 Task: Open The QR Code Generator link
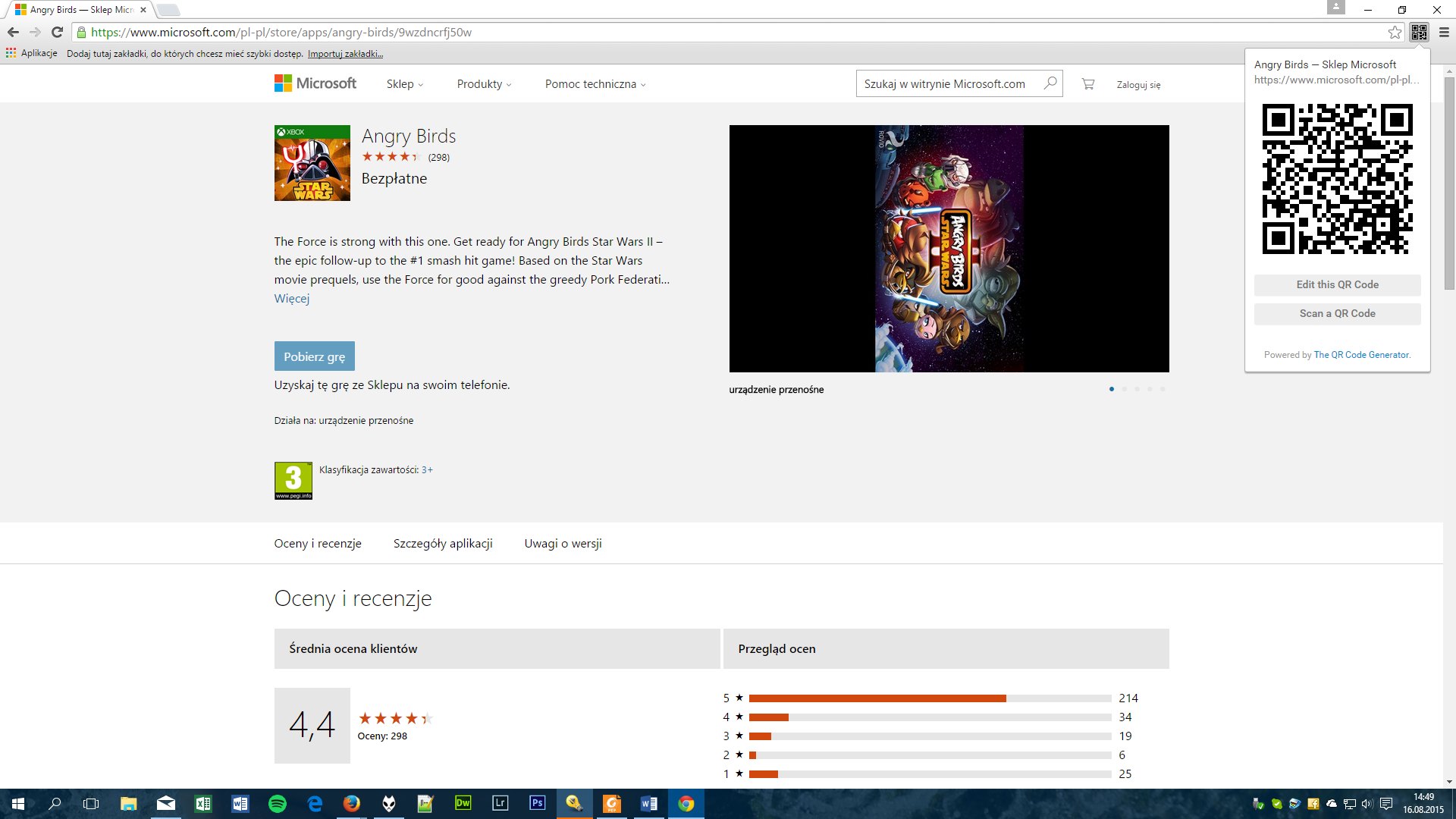(x=1362, y=355)
